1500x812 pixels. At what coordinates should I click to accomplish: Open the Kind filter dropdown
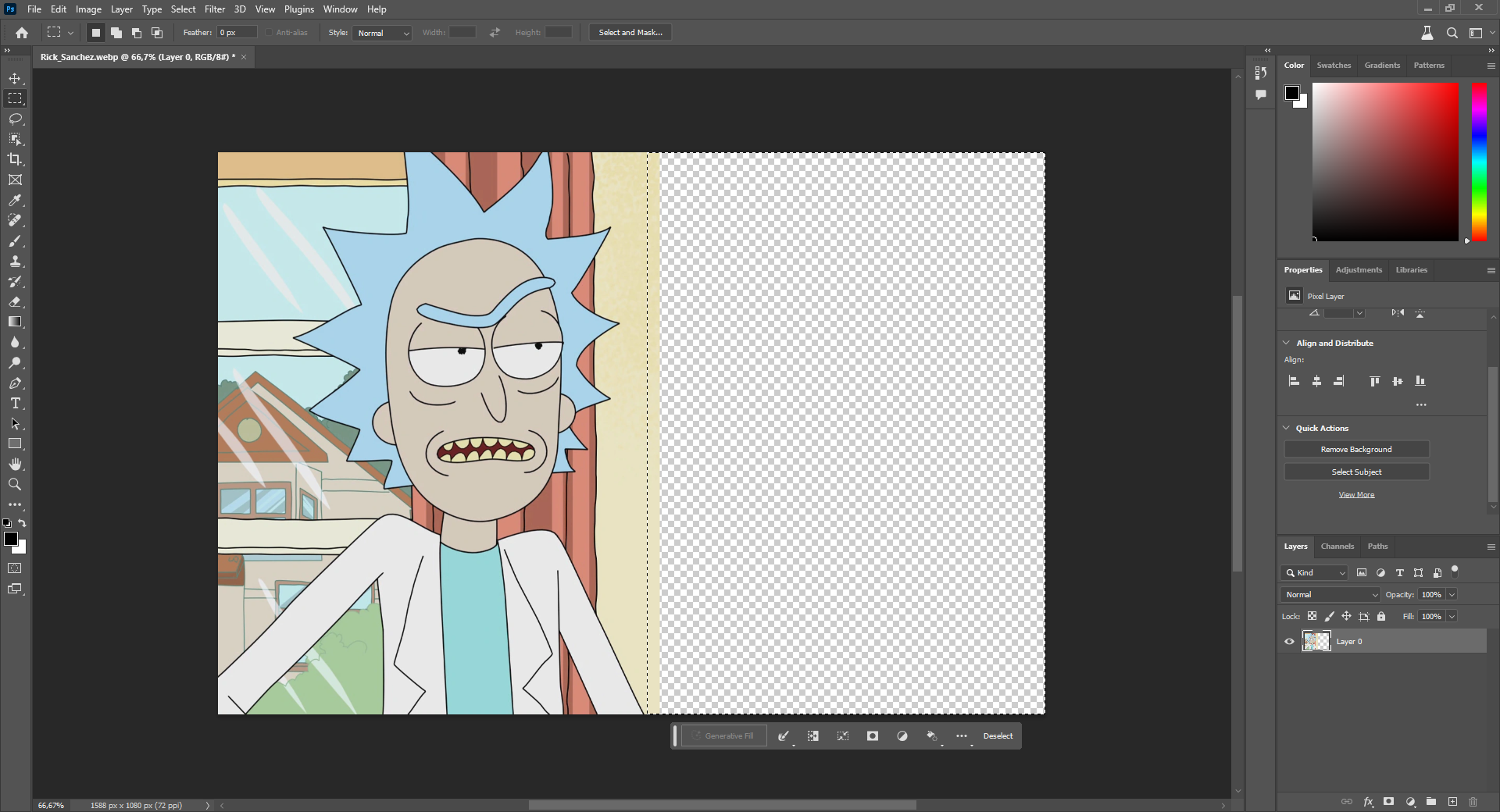[1315, 573]
